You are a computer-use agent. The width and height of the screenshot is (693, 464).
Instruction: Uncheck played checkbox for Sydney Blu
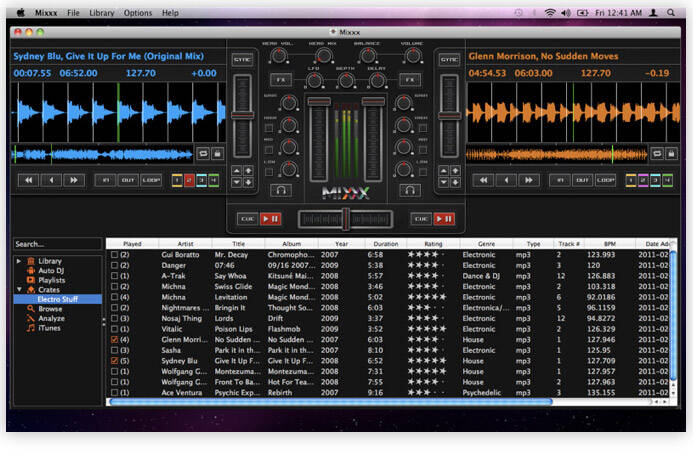114,361
